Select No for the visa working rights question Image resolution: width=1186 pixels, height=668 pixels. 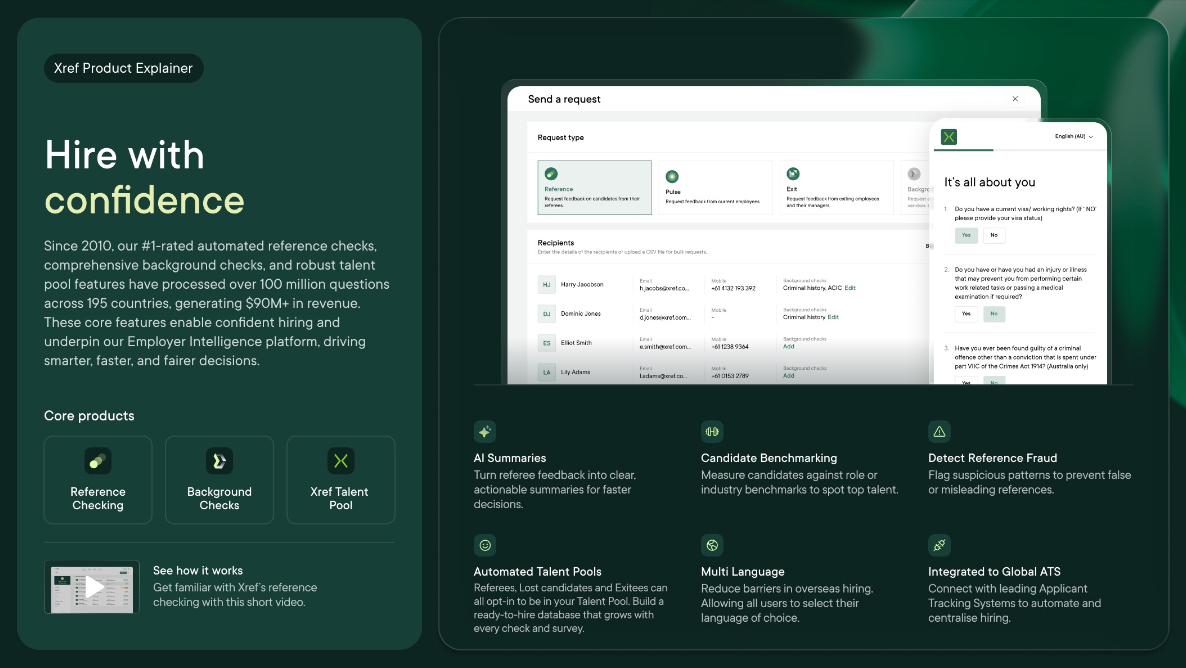coord(994,235)
